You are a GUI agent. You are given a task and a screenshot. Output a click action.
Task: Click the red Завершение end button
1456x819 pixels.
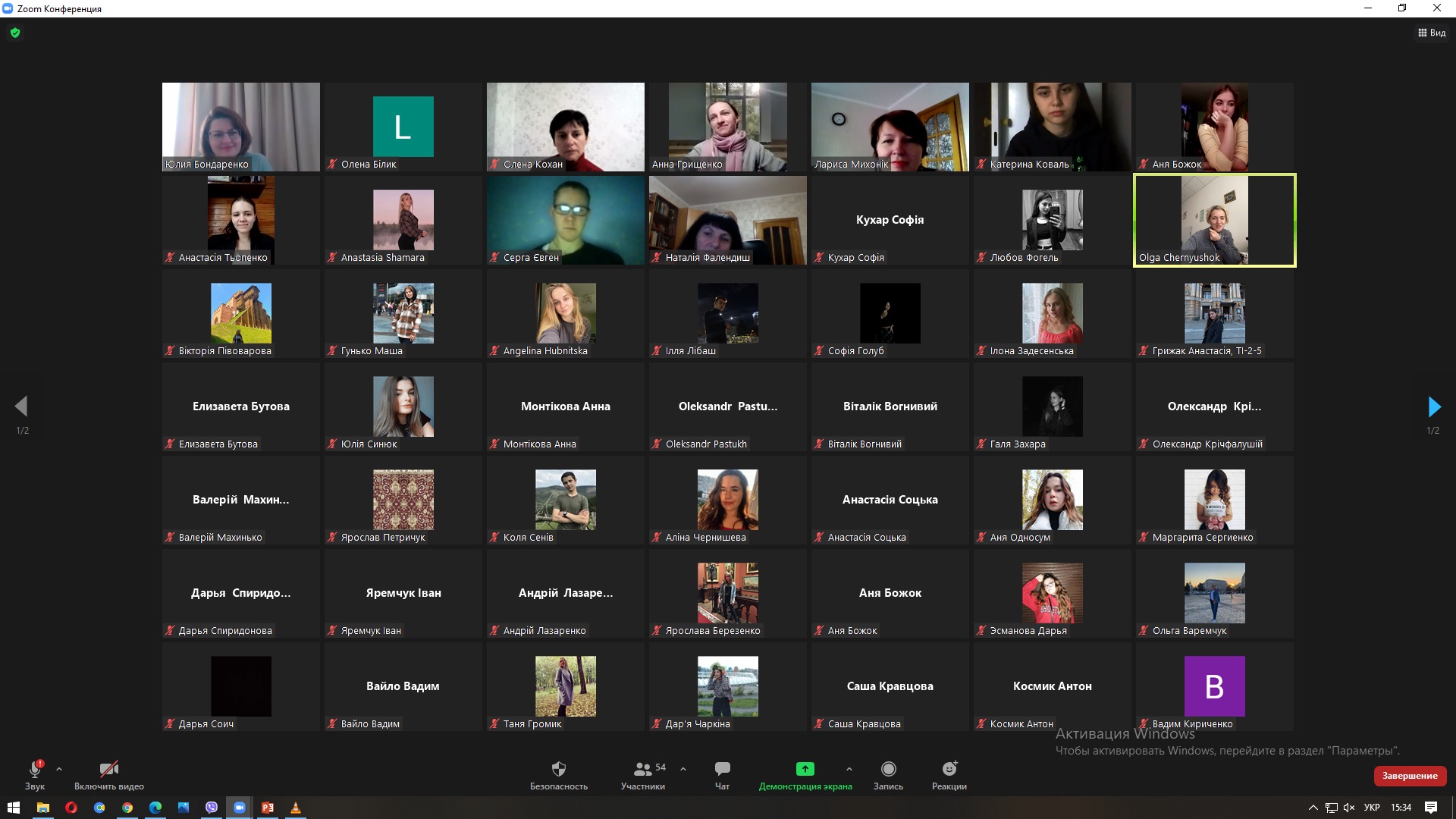(x=1409, y=776)
